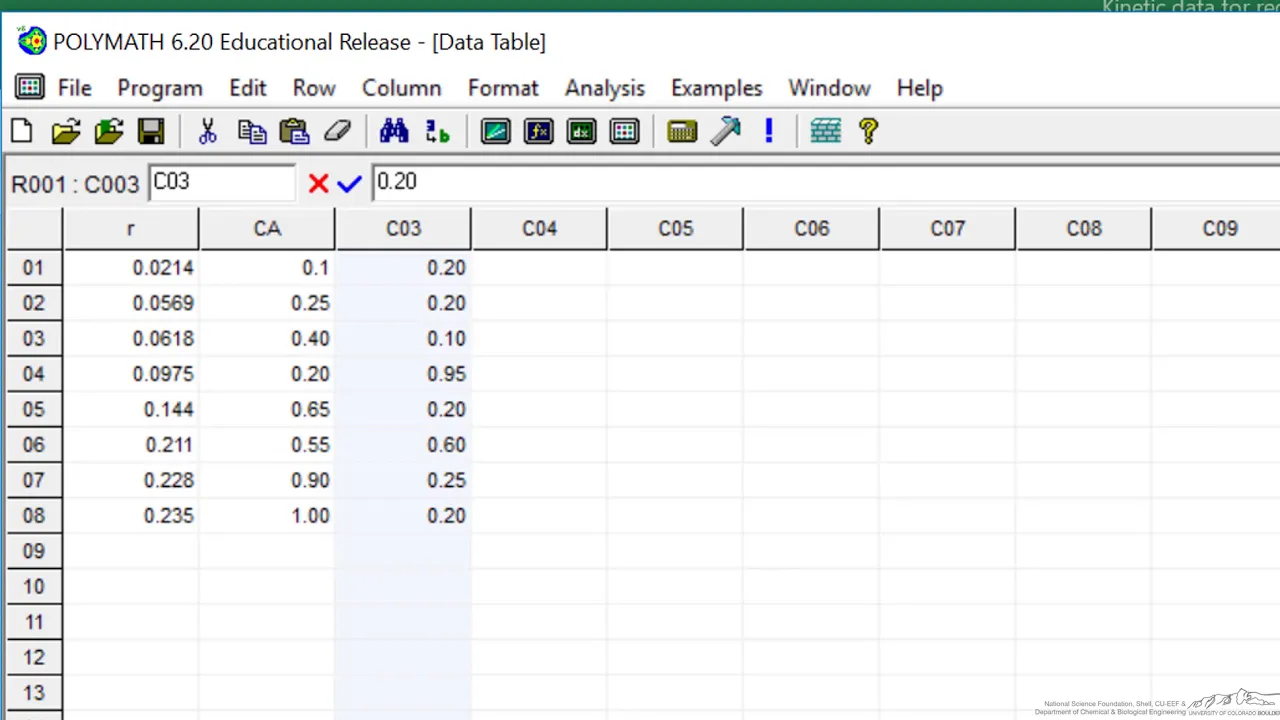The height and width of the screenshot is (720, 1280).
Task: Open the Program menu
Action: [x=160, y=88]
